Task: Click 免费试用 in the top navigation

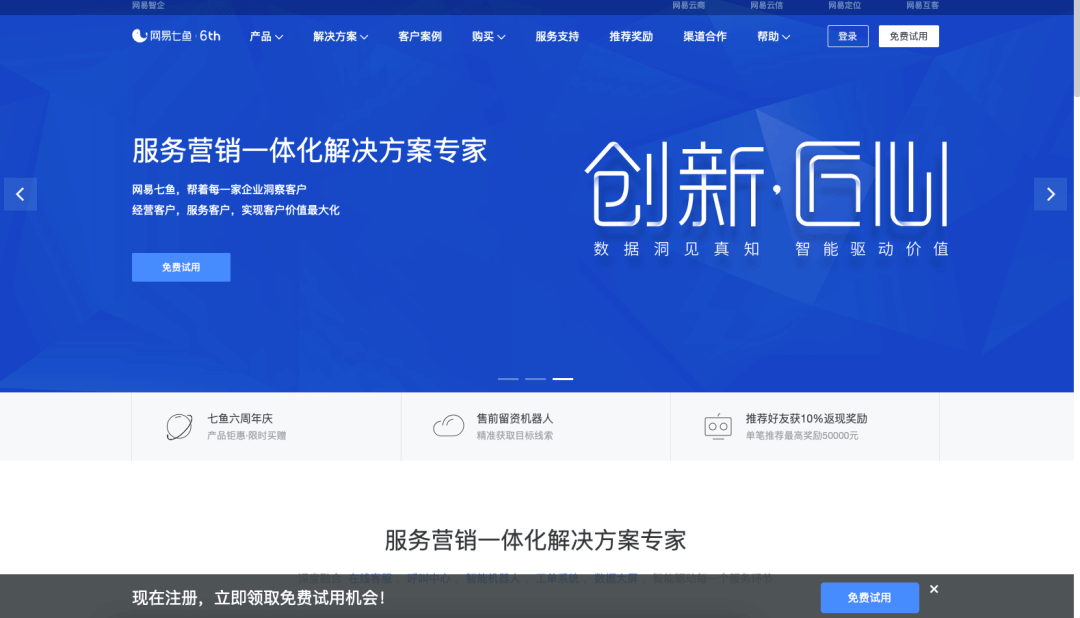Action: (x=908, y=37)
